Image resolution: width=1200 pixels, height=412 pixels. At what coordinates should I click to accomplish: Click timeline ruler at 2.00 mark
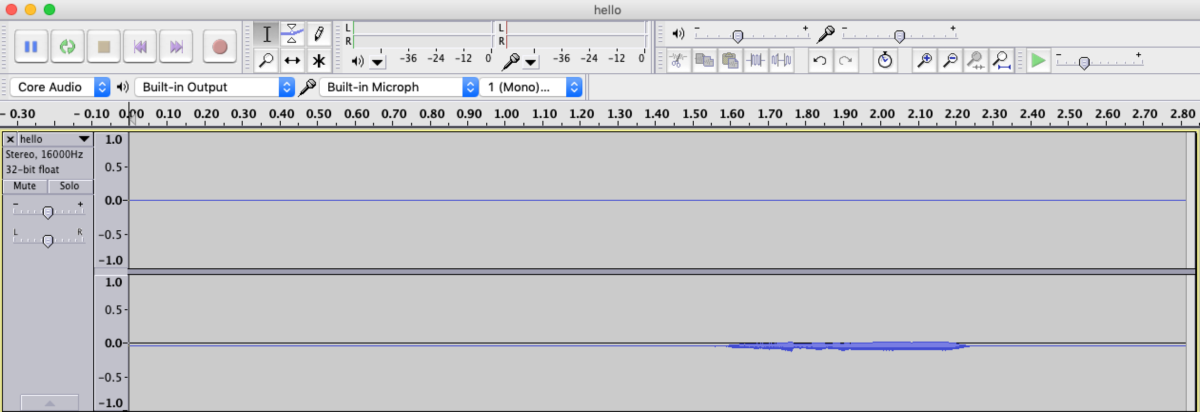click(x=882, y=114)
